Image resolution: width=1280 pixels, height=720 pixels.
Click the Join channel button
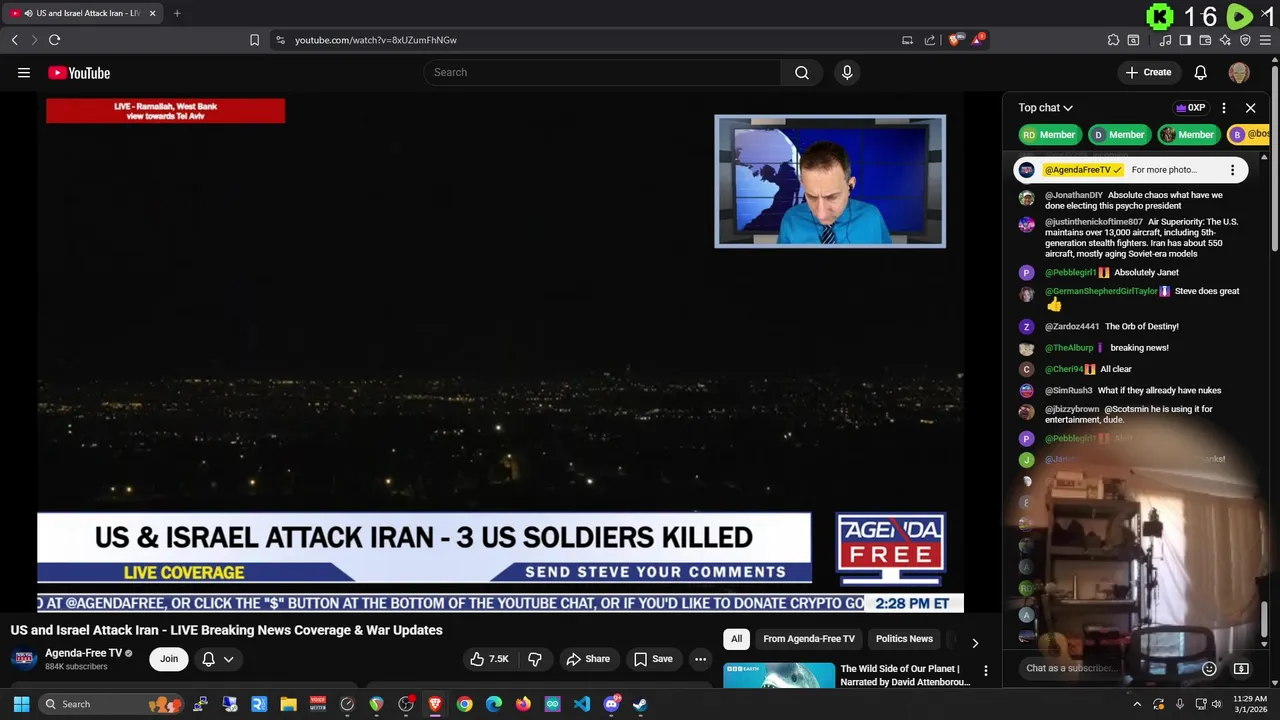pos(169,659)
